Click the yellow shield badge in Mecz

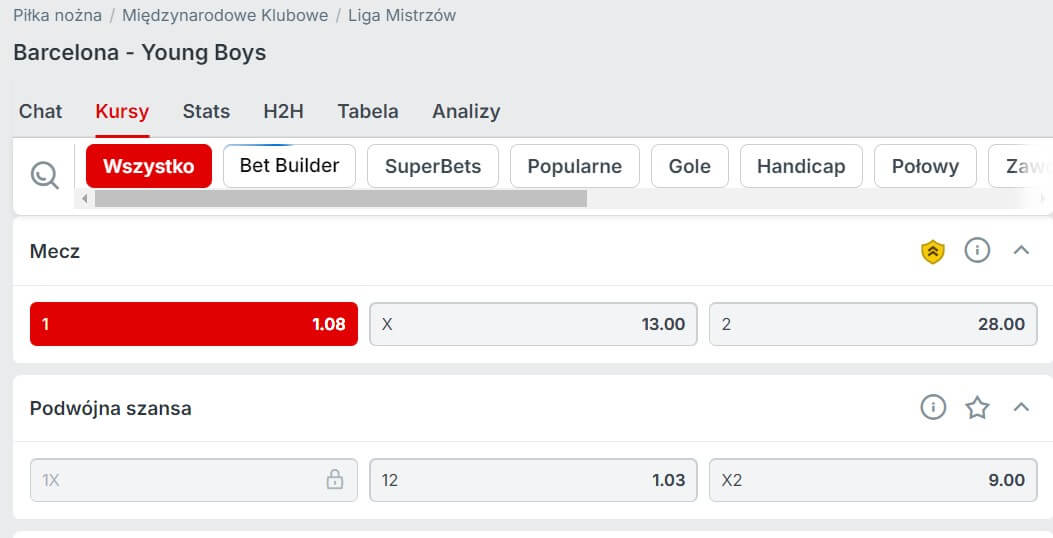933,252
